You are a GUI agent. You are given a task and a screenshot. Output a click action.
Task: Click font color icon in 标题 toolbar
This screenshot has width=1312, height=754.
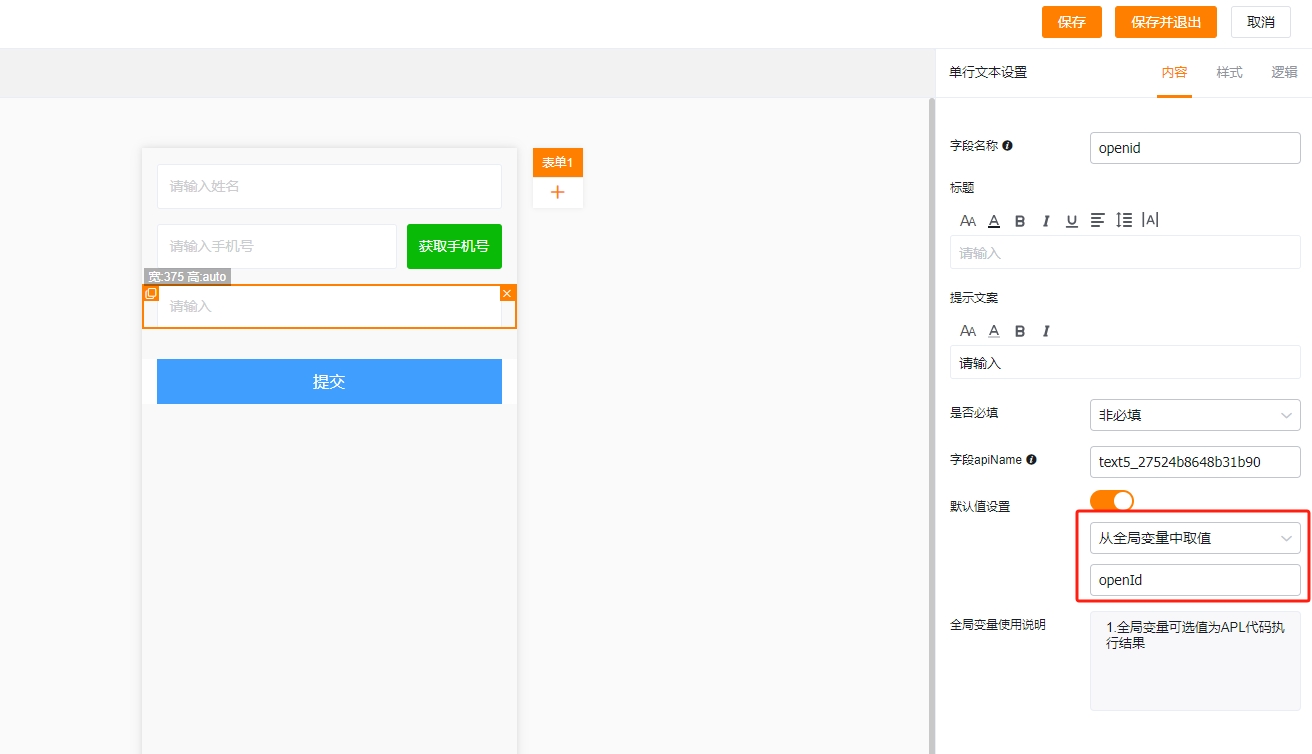tap(994, 221)
